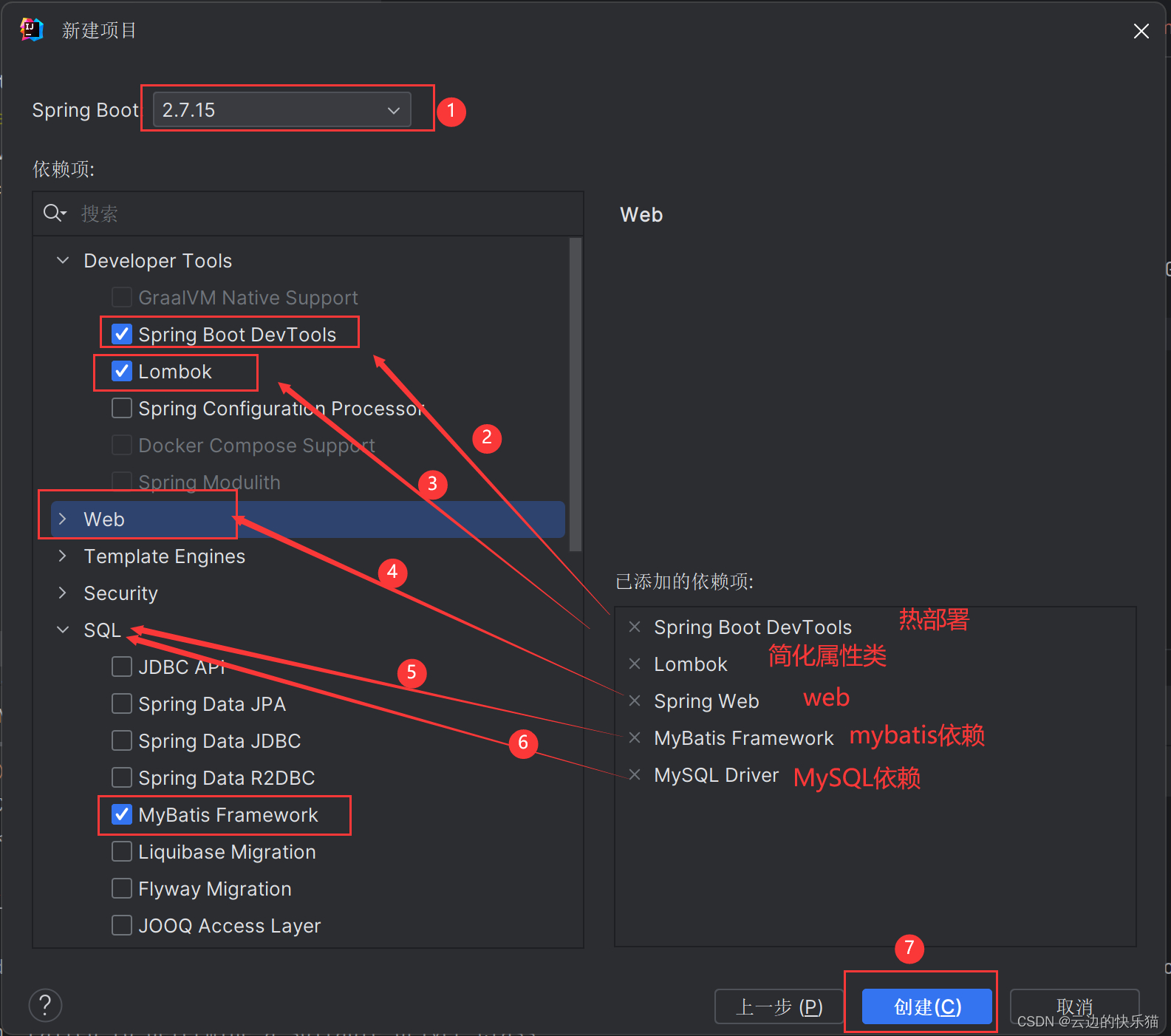1171x1036 pixels.
Task: Remove MyBatis Framework from added list
Action: click(634, 737)
